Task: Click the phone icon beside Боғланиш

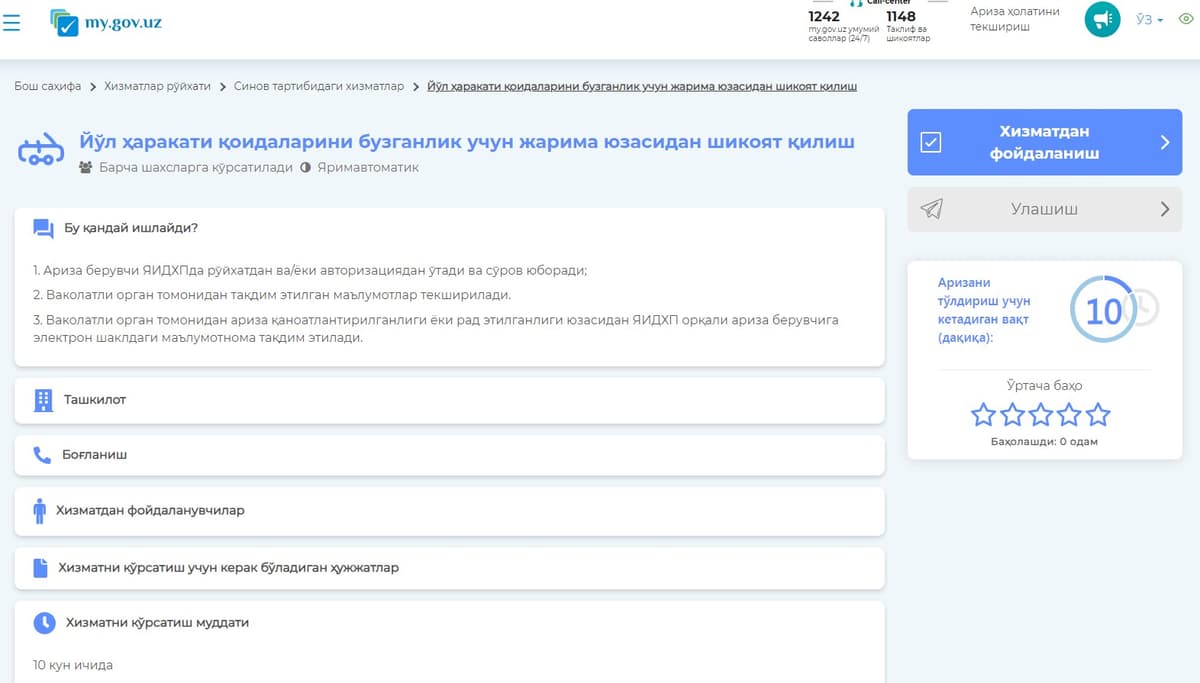Action: (42, 455)
